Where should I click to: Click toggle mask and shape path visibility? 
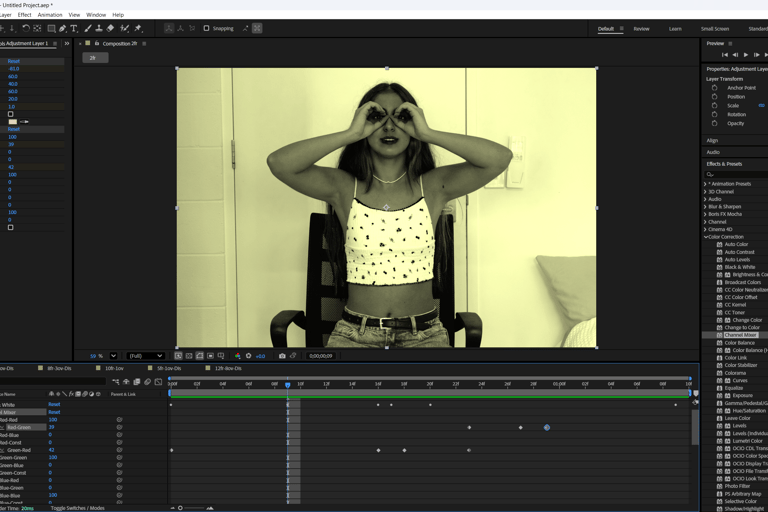[x=199, y=356]
